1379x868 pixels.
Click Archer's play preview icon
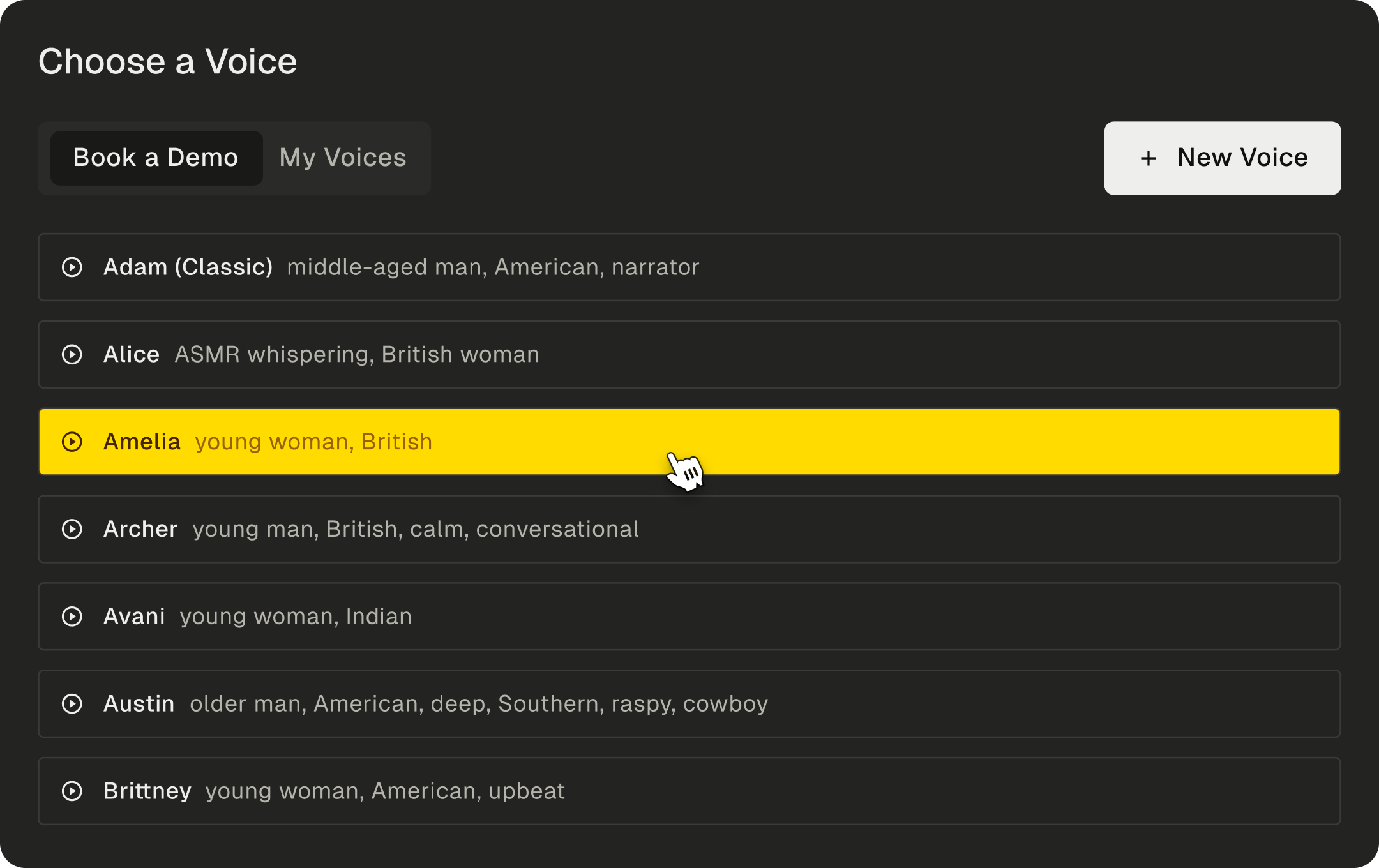[x=72, y=529]
